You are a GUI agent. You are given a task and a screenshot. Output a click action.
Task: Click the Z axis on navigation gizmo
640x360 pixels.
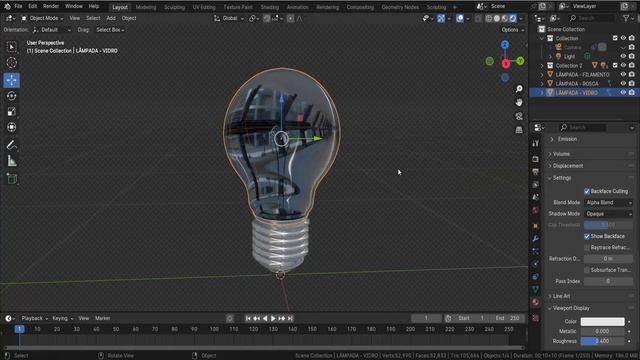505,44
